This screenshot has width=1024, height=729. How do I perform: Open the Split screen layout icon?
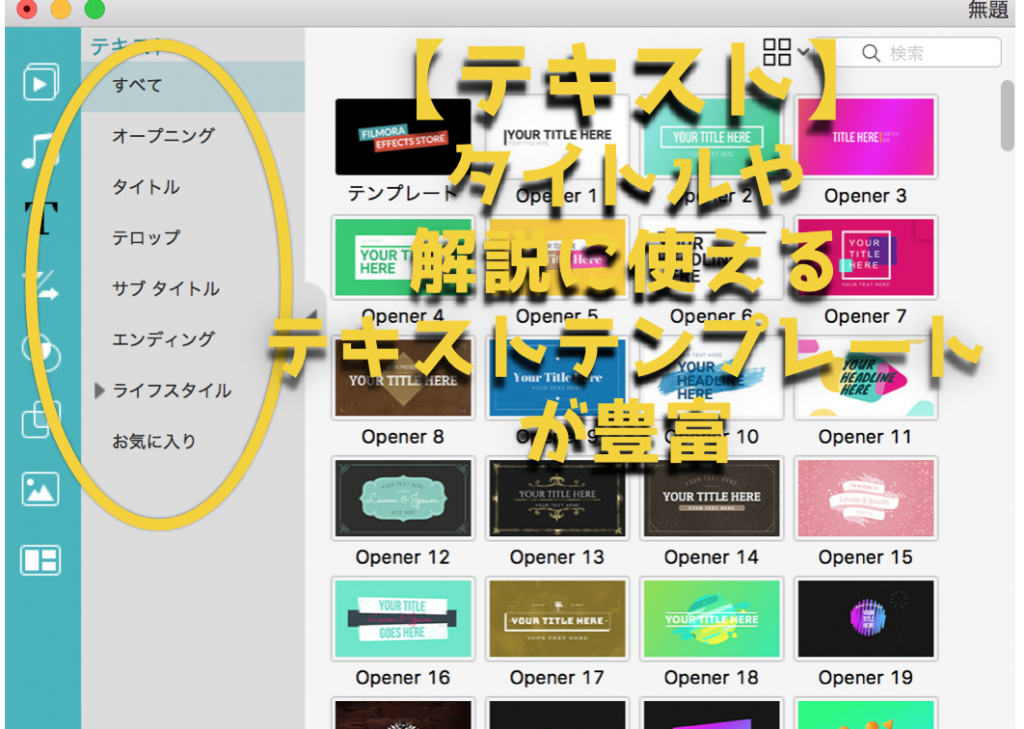point(40,560)
